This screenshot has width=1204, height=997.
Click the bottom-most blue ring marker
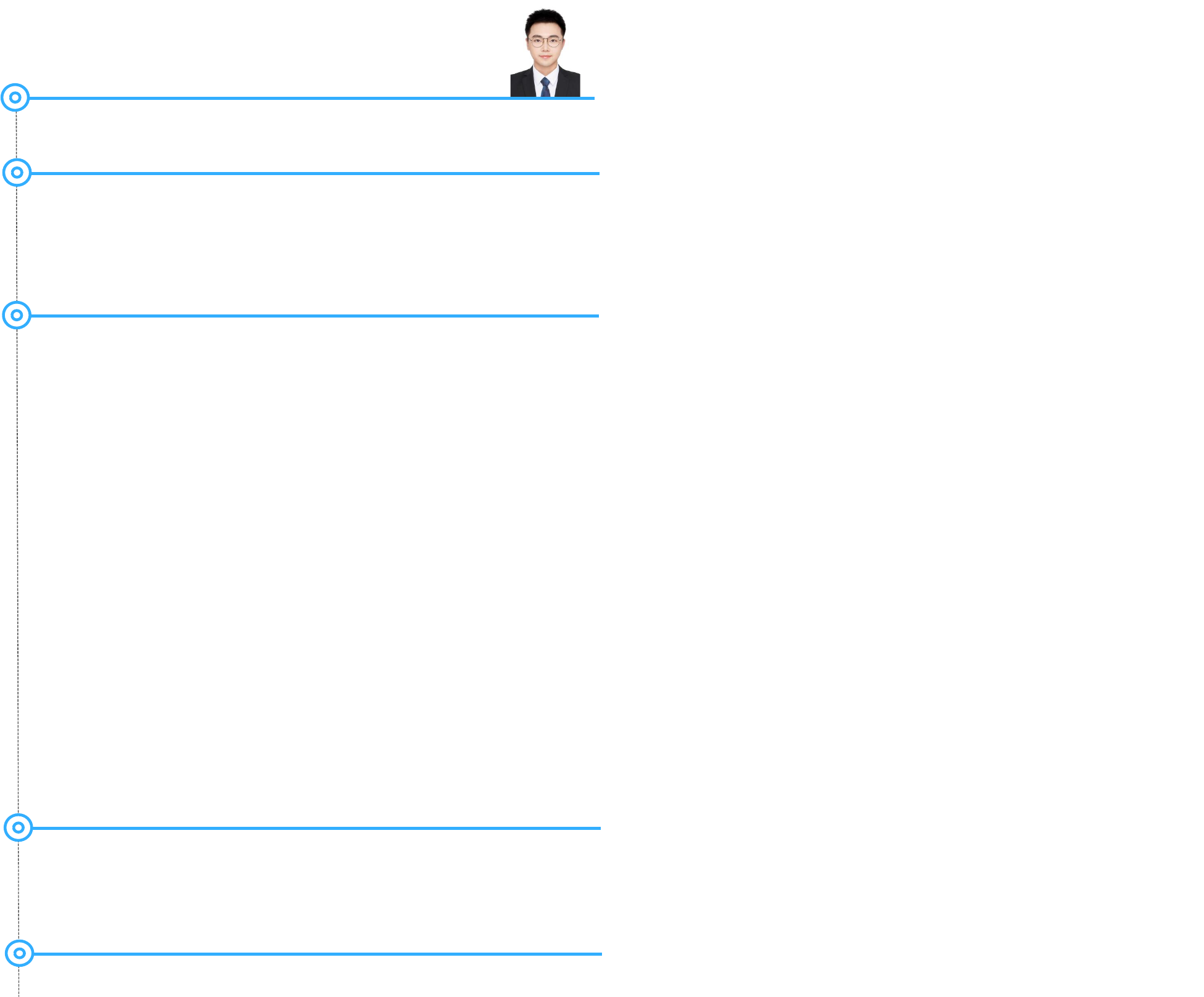pyautogui.click(x=20, y=953)
